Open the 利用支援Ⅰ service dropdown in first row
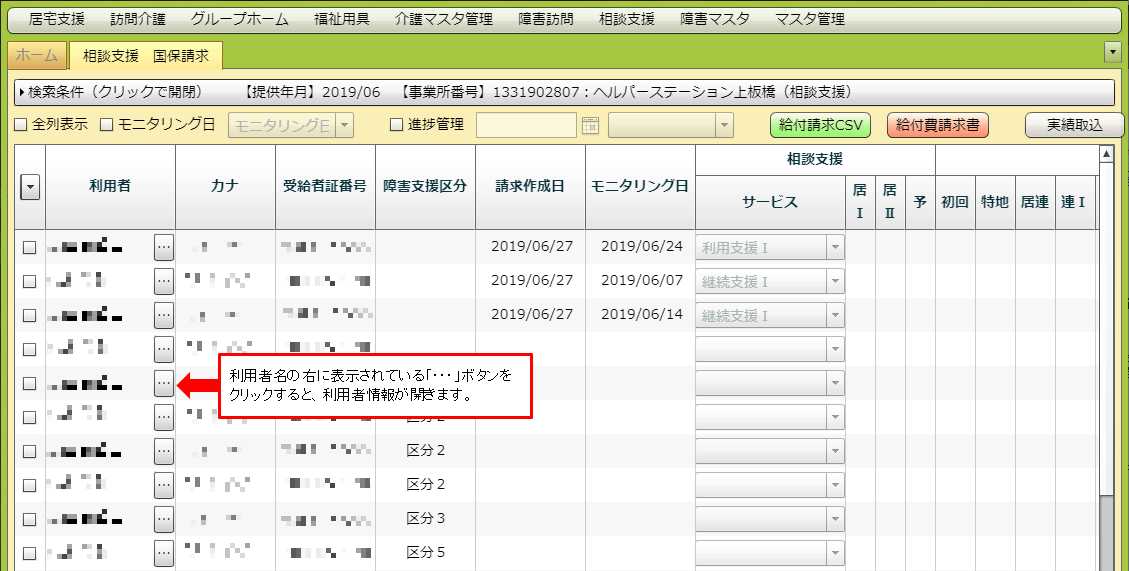The height and width of the screenshot is (571, 1129). pyautogui.click(x=834, y=247)
